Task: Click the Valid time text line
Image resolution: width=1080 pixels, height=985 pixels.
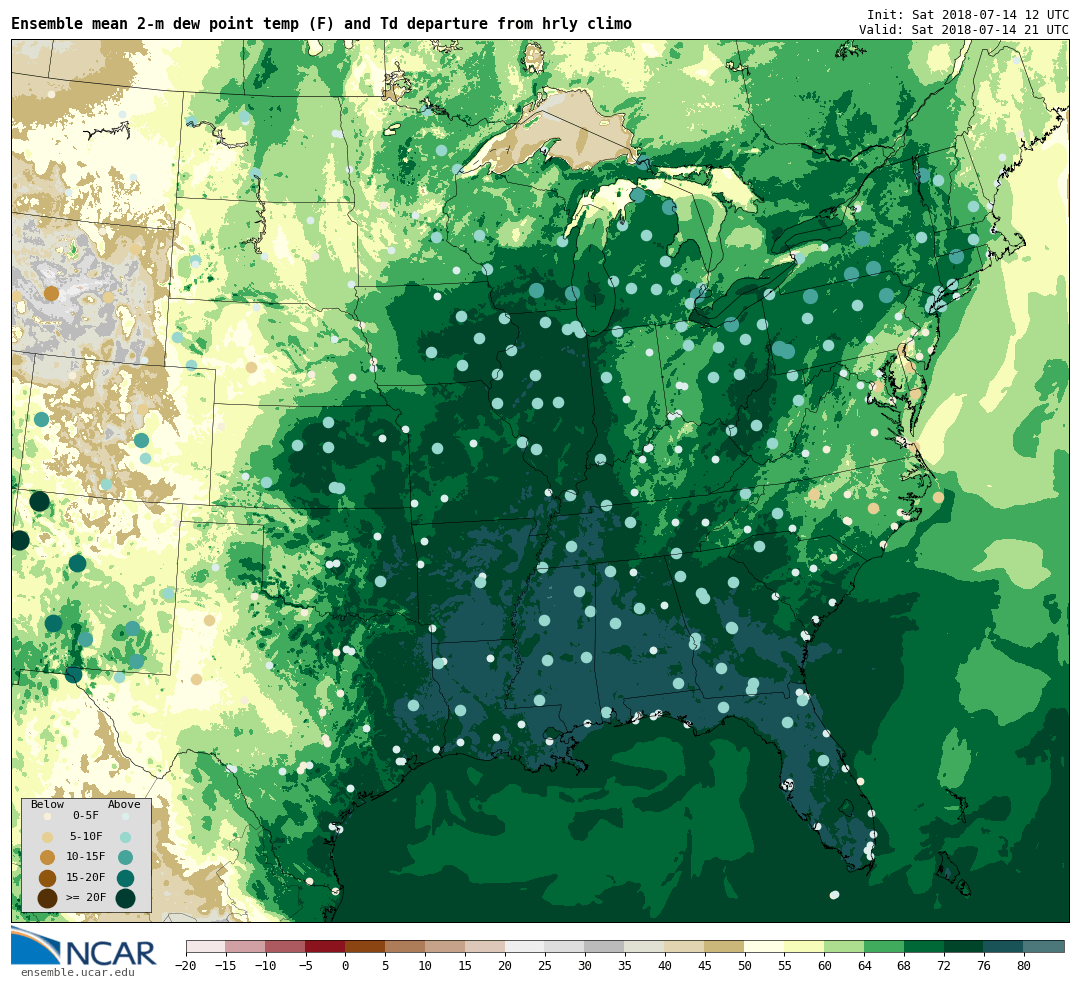Action: coord(963,30)
